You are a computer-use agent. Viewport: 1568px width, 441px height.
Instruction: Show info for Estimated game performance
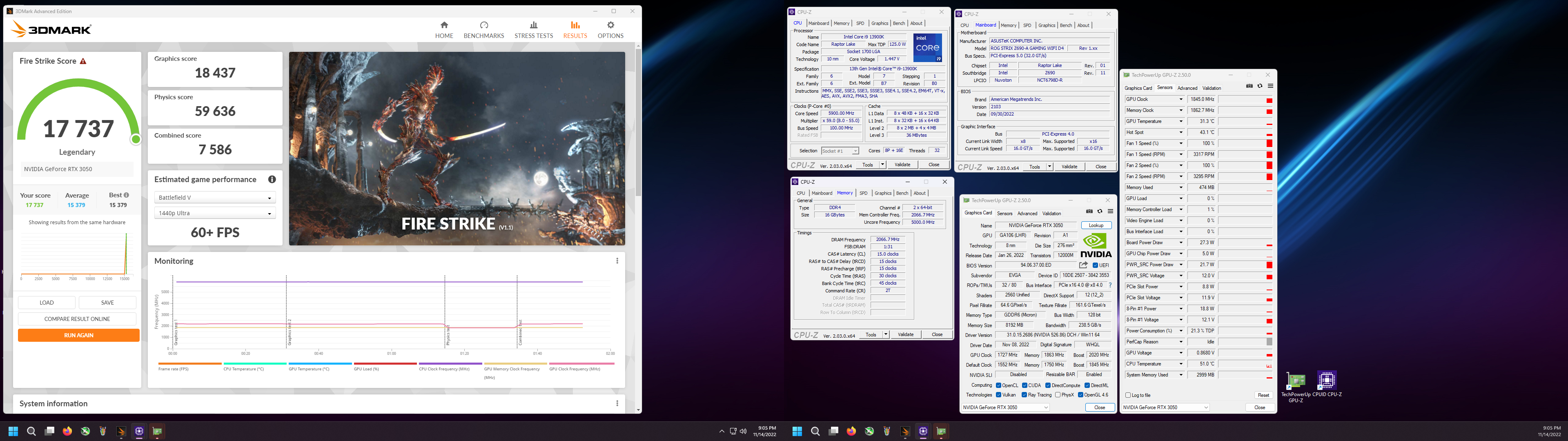[x=272, y=180]
